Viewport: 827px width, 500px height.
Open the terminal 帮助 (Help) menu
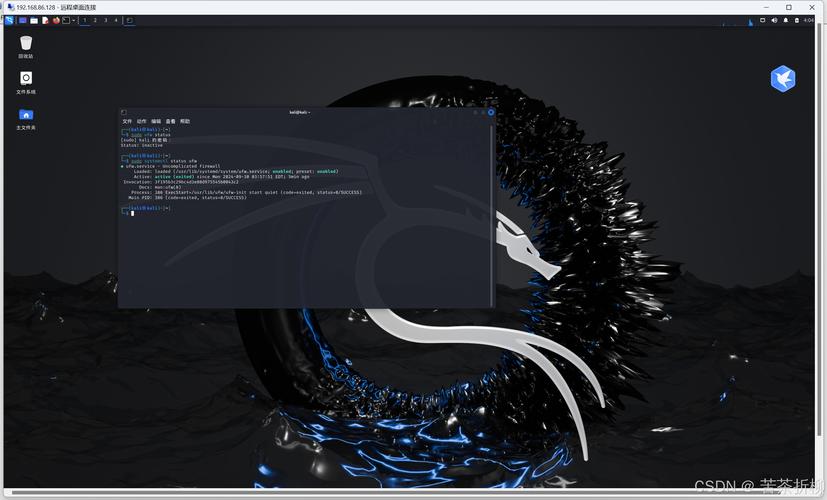point(185,121)
